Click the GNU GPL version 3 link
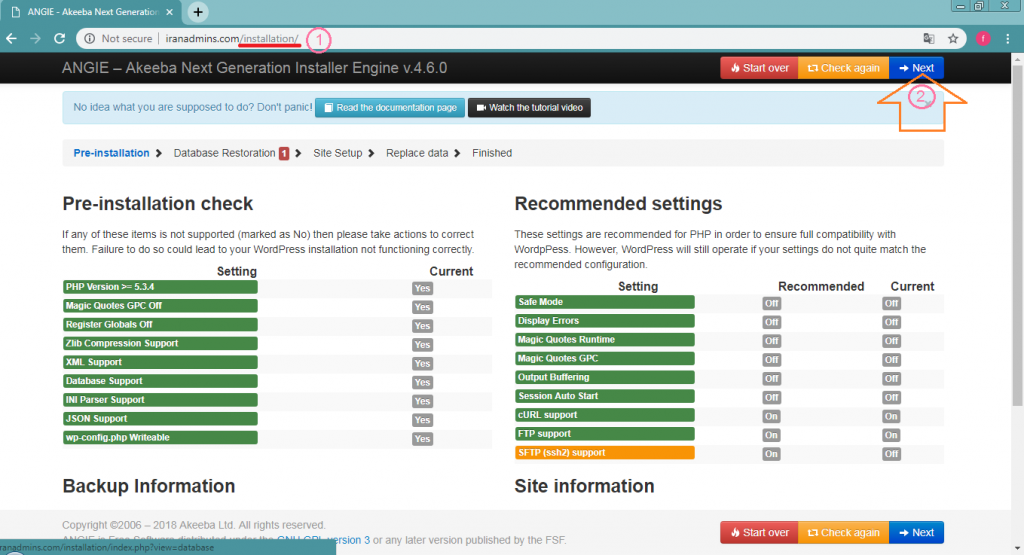1024x555 pixels. click(x=323, y=540)
